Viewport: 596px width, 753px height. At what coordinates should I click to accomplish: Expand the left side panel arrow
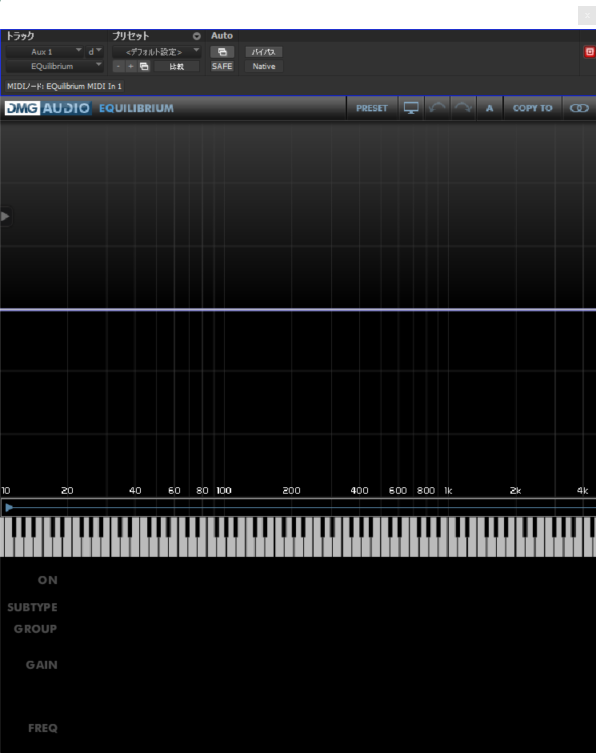click(x=5, y=217)
